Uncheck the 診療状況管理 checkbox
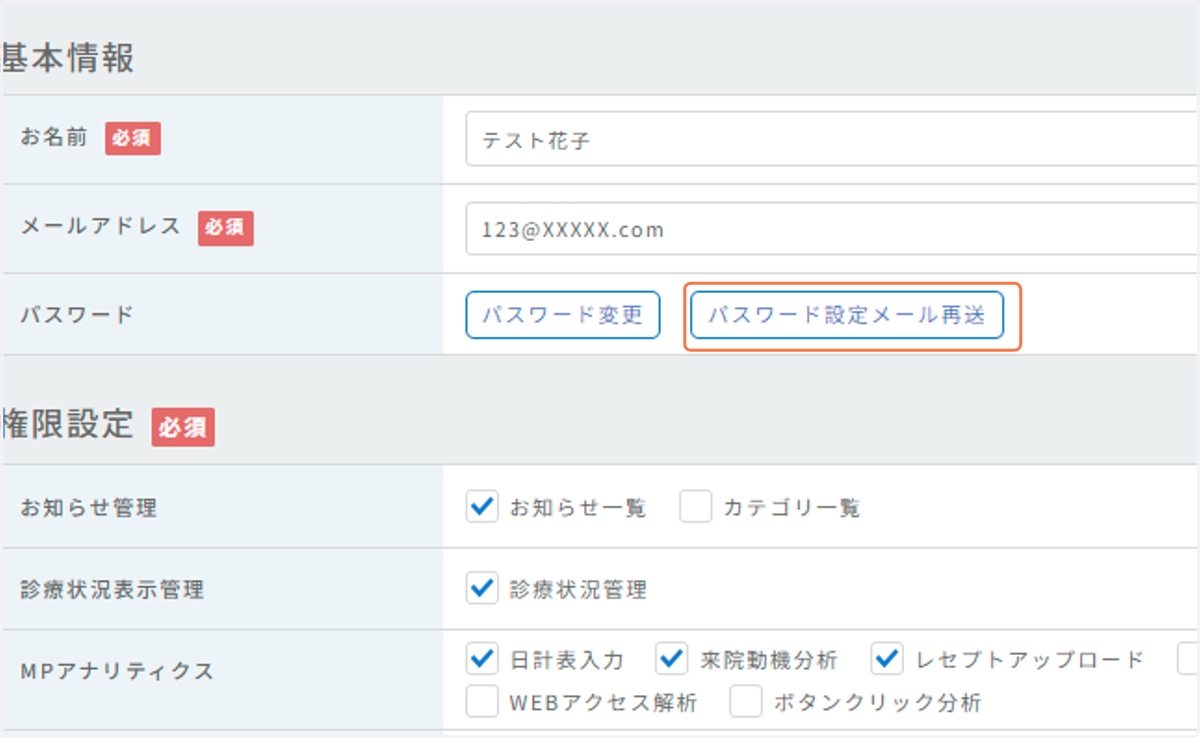Image resolution: width=1200 pixels, height=738 pixels. (x=482, y=589)
